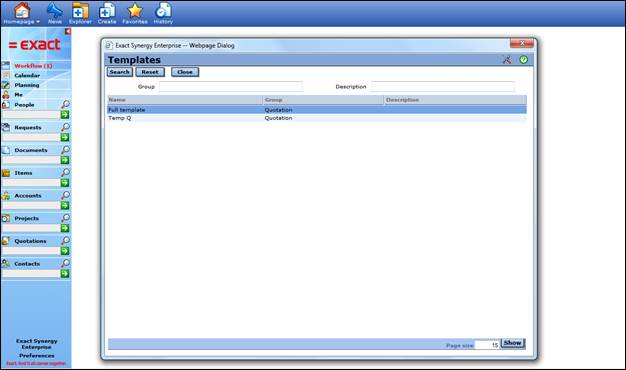The width and height of the screenshot is (626, 370).
Task: Click the Reset button
Action: tap(150, 72)
